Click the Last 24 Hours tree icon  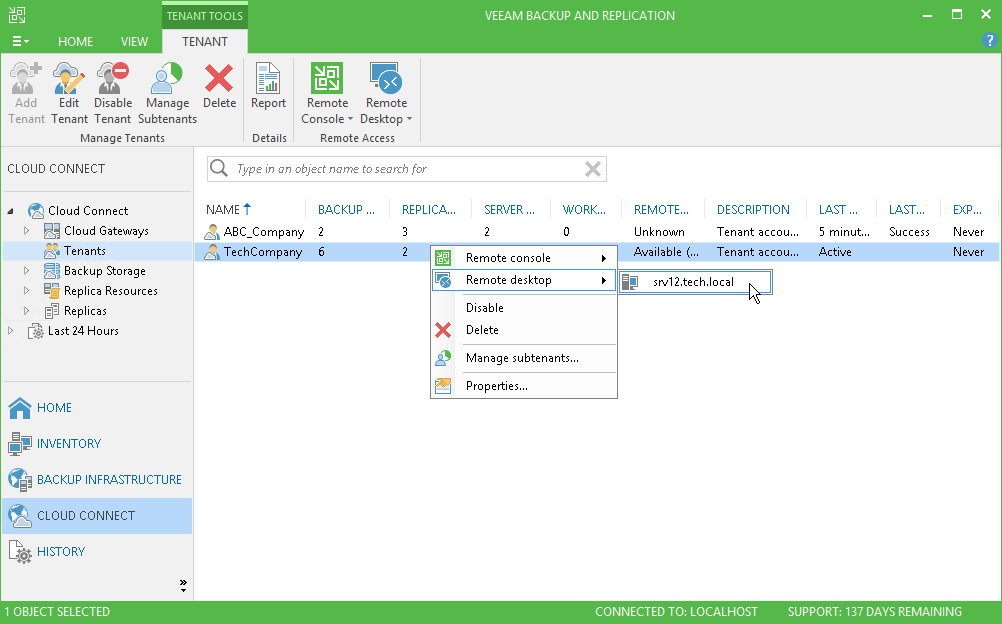click(36, 331)
